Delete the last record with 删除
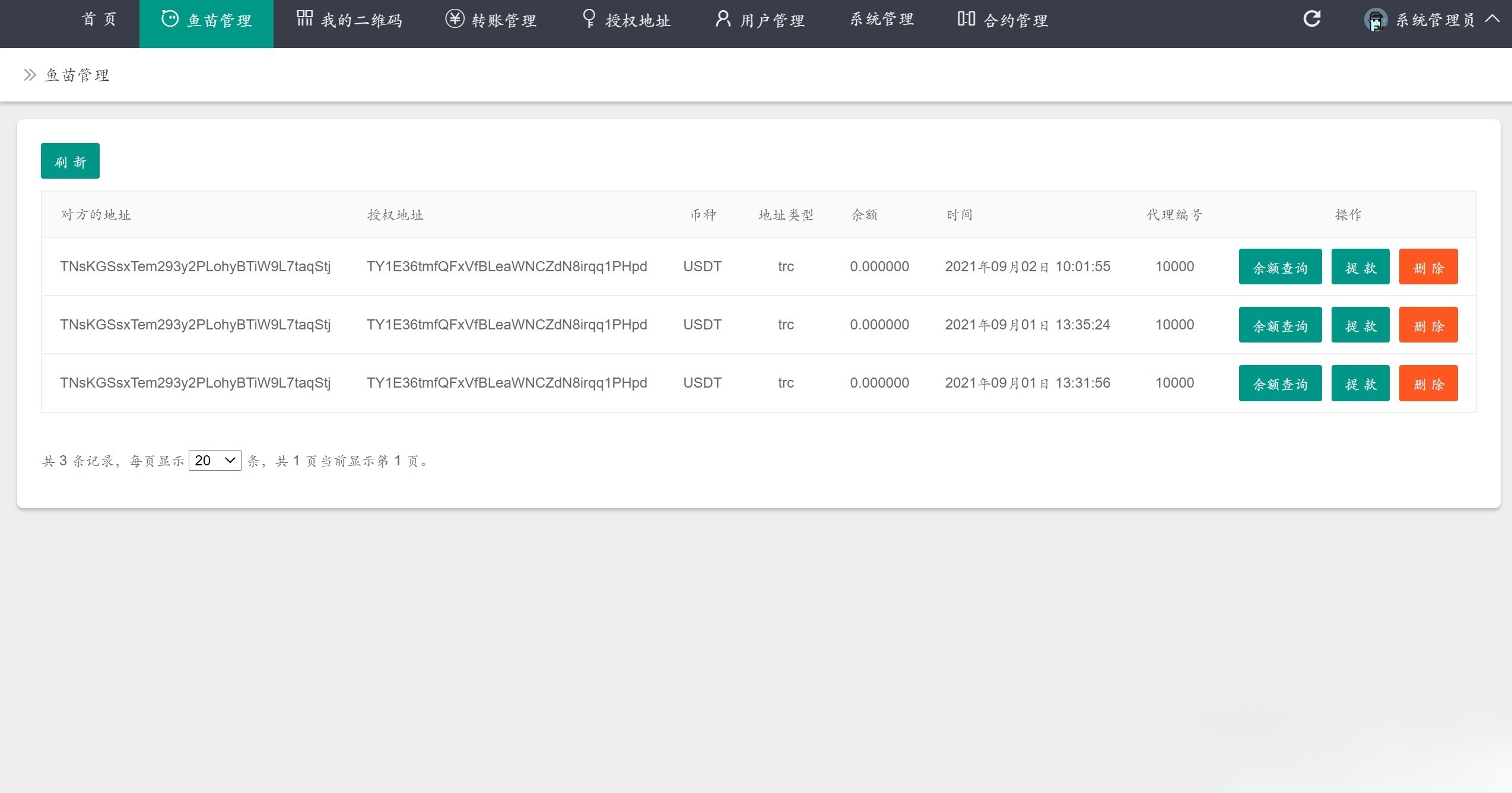1512x793 pixels. (x=1428, y=383)
